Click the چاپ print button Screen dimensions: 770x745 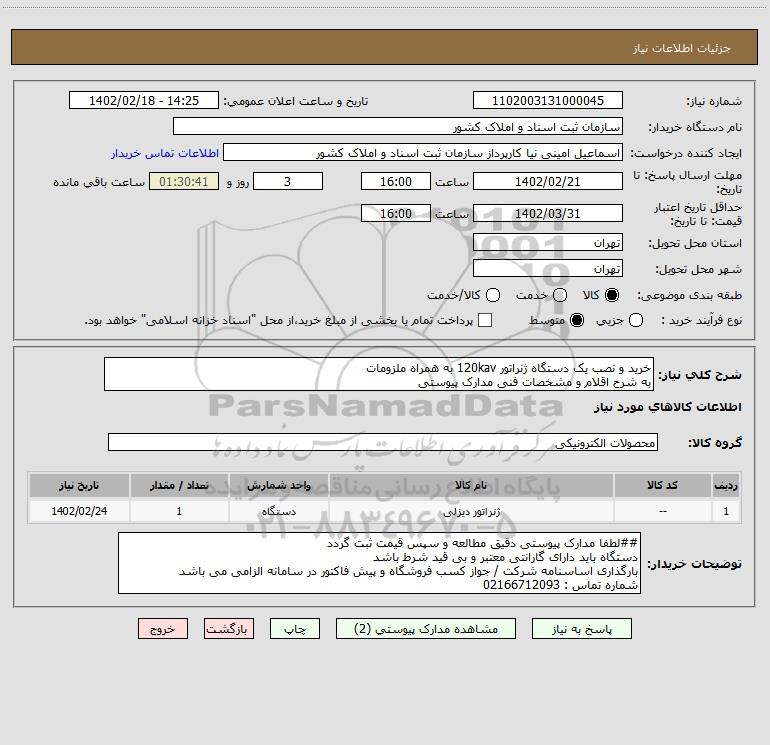295,629
